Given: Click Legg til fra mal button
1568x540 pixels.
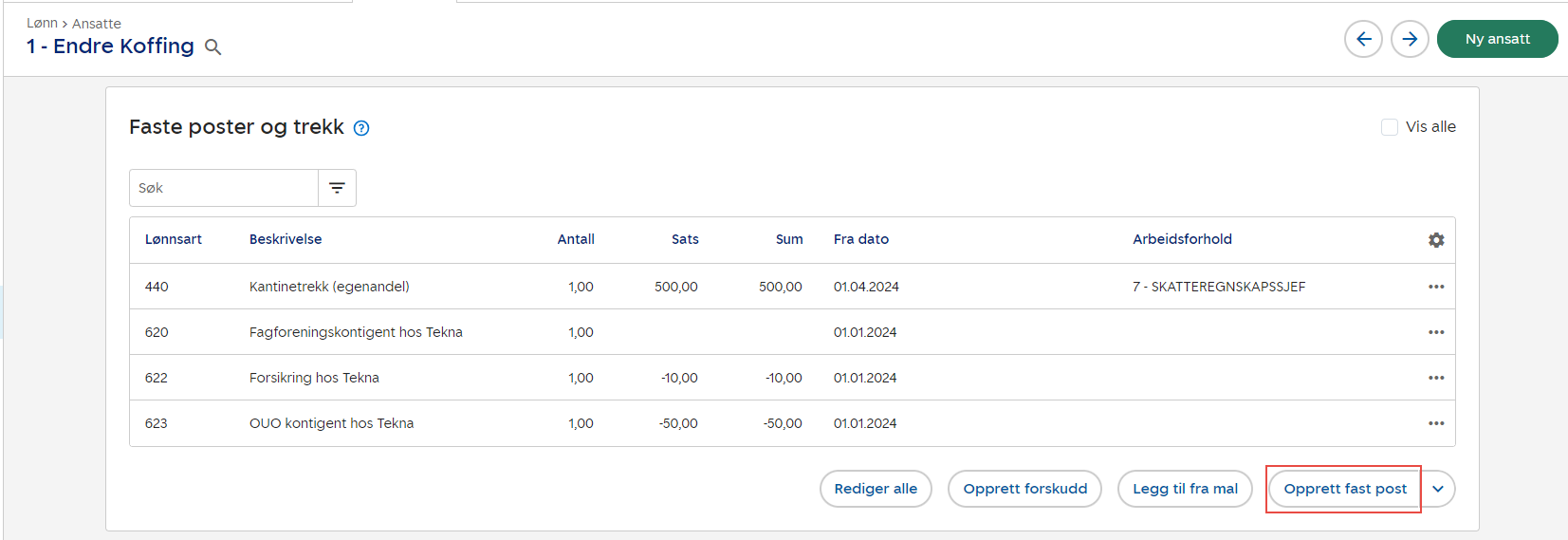Looking at the screenshot, I should click(1185, 489).
